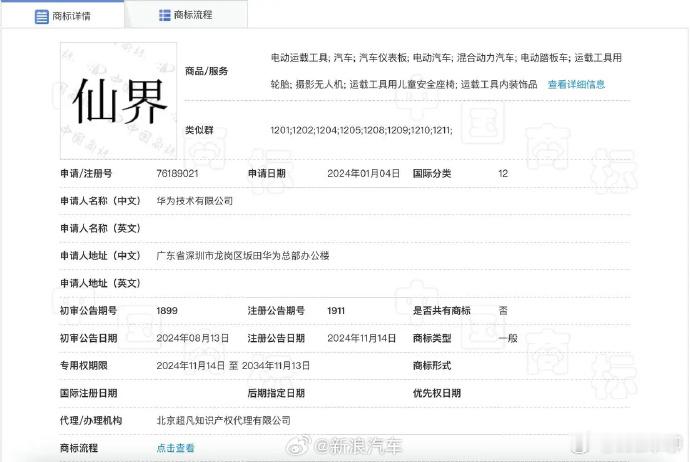Image resolution: width=690 pixels, height=462 pixels.
Task: Click the 后期指定日期 label
Action: pos(276,393)
